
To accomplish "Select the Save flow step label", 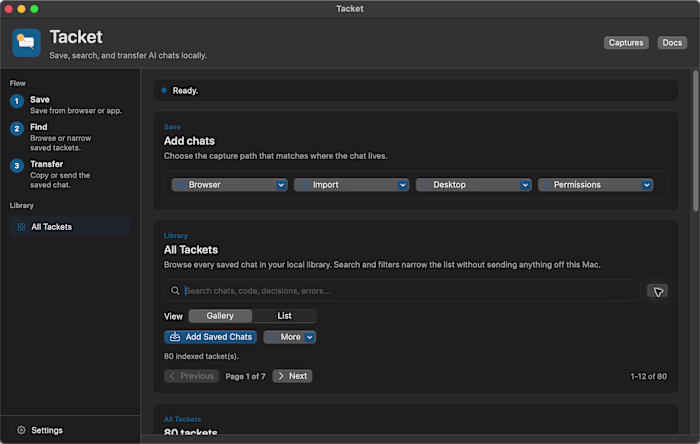I will point(40,100).
